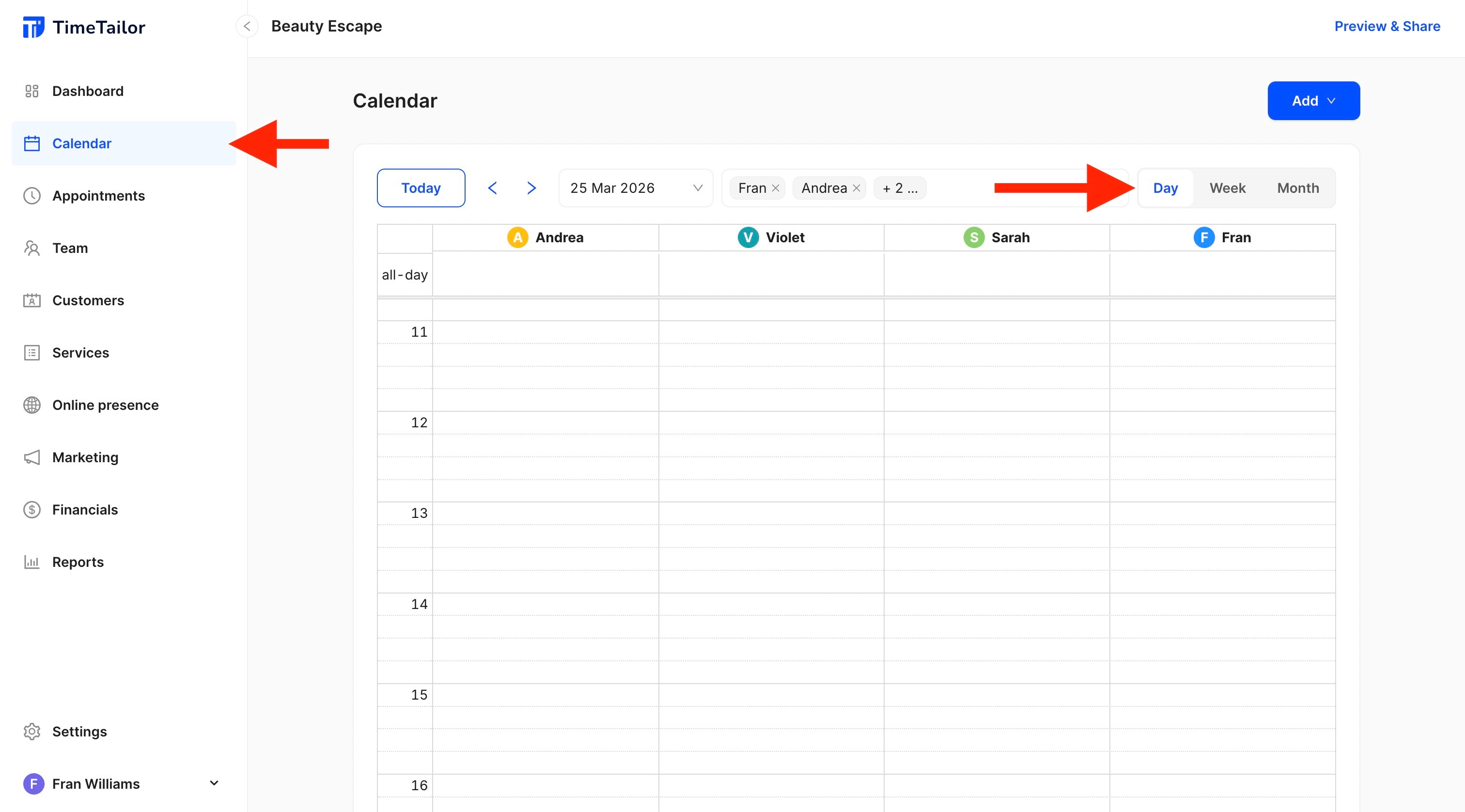
Task: Remove the Andrea filter chip
Action: (x=856, y=187)
